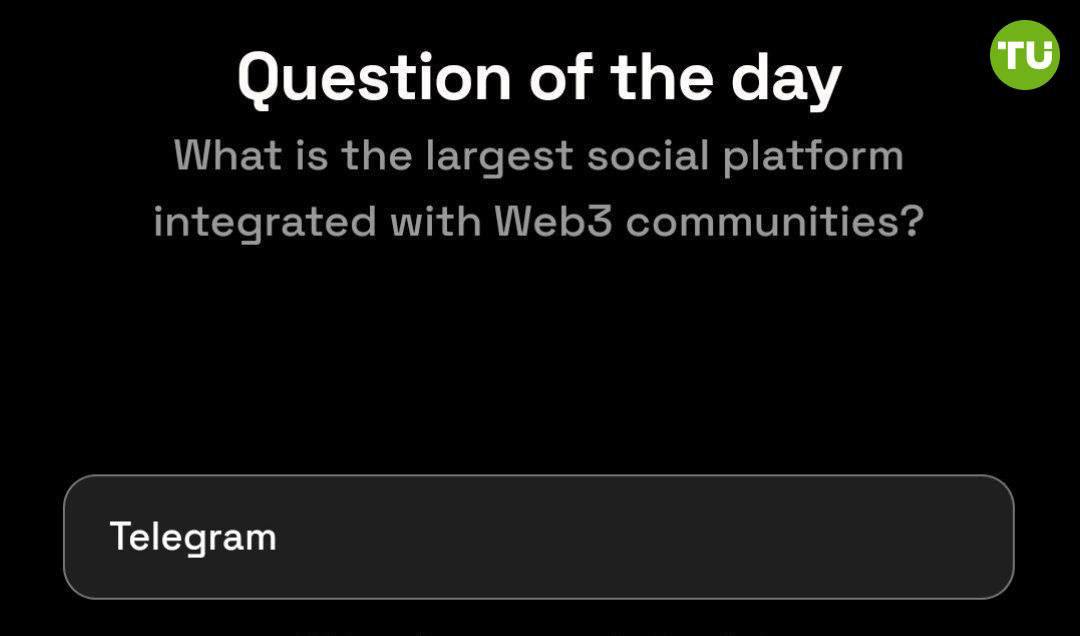This screenshot has width=1080, height=636.
Task: Click the word 'largest' in the question
Action: [x=499, y=158]
